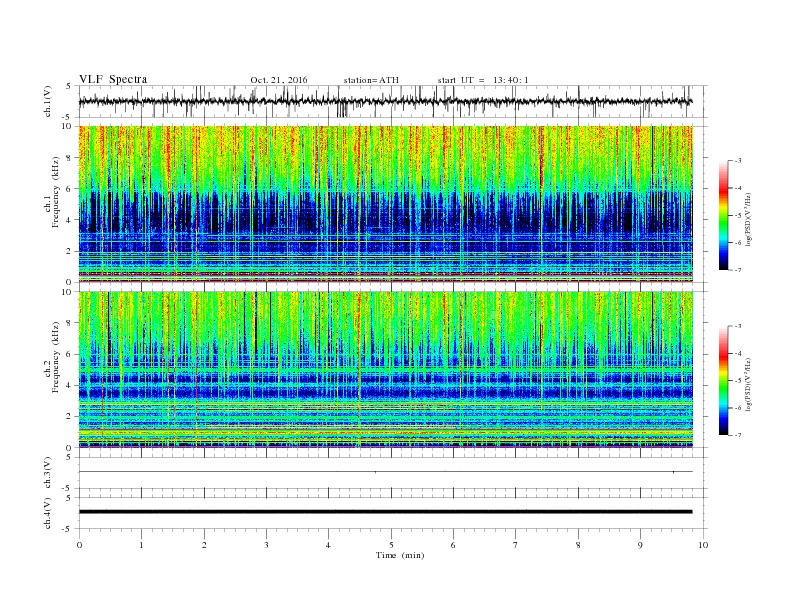Click the time axis tick label 8
This screenshot has width=792, height=612.
pyautogui.click(x=578, y=545)
